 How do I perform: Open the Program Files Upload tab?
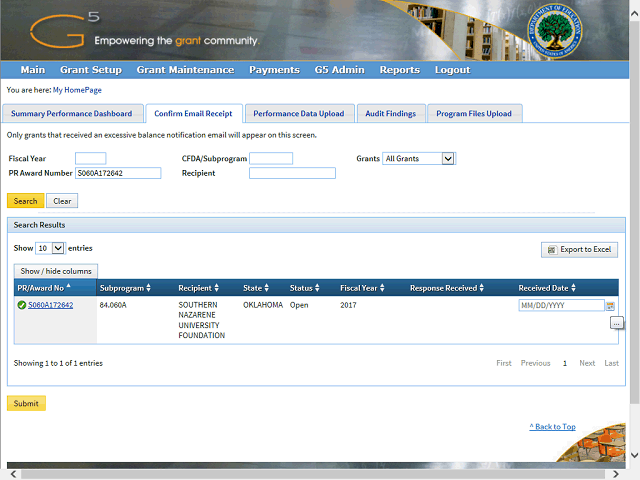click(474, 113)
